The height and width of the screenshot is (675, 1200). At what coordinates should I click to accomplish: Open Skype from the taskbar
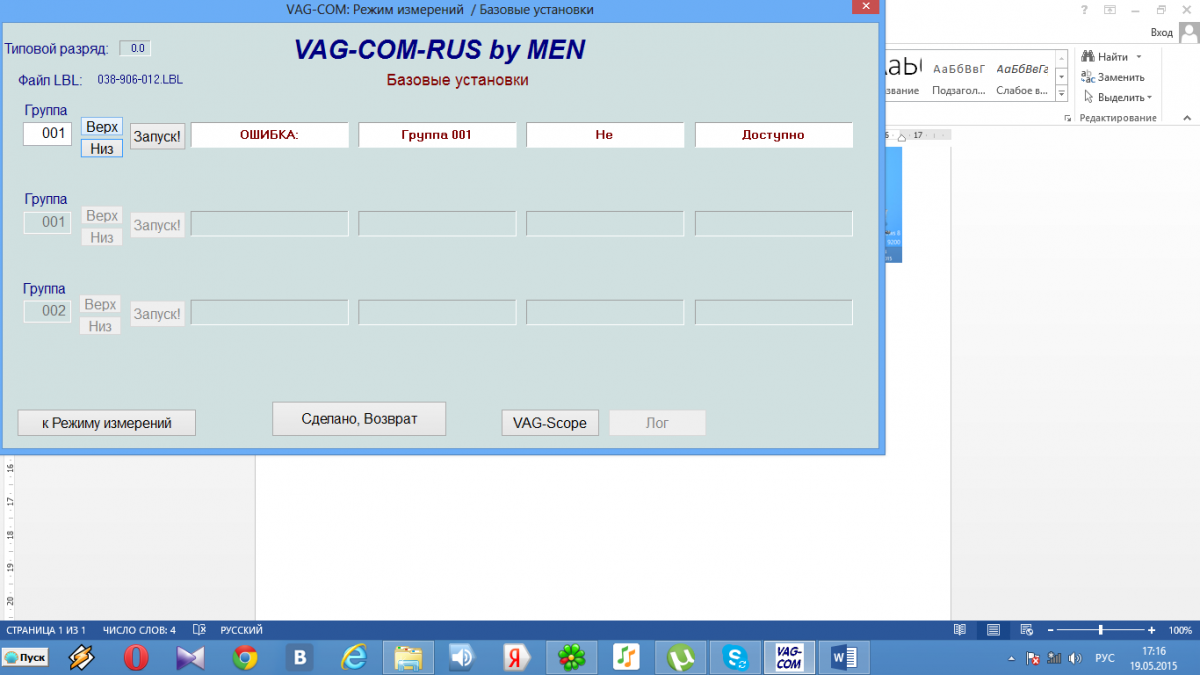(x=736, y=657)
